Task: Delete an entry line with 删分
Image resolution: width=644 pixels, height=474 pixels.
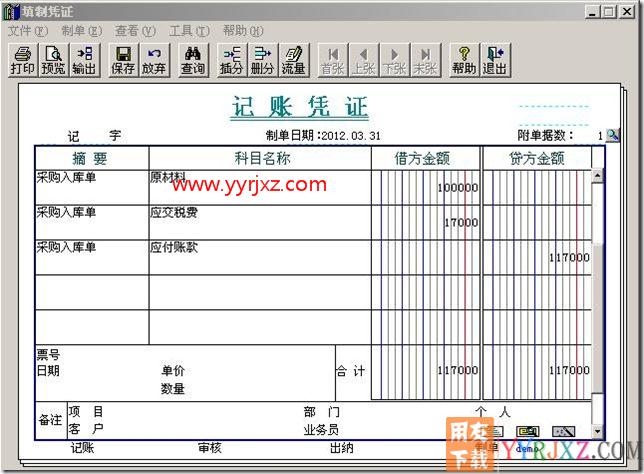Action: [x=262, y=60]
